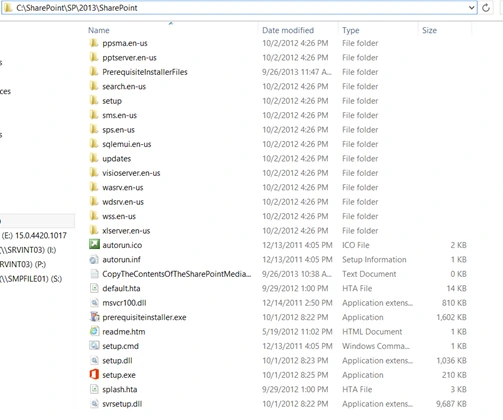
Task: Click the address bar folder icon
Action: click(x=8, y=7)
